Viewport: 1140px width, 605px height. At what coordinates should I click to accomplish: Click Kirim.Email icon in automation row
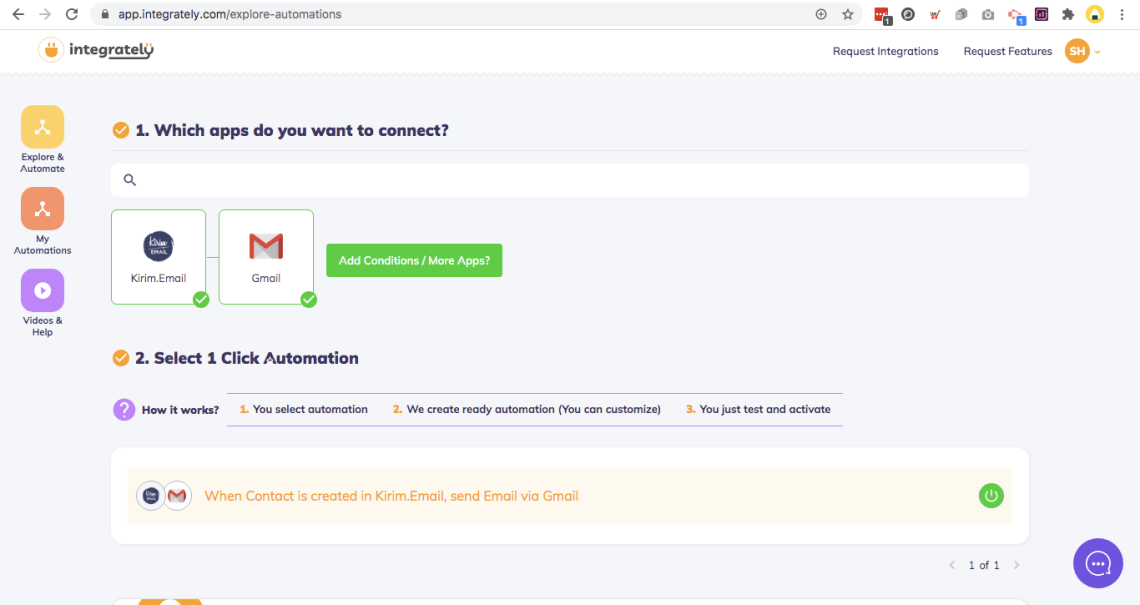[151, 496]
